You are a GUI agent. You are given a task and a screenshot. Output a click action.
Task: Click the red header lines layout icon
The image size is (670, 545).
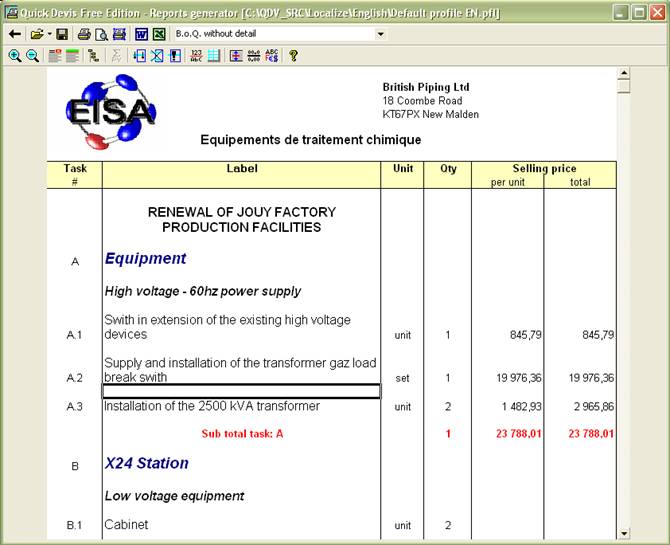pos(55,56)
